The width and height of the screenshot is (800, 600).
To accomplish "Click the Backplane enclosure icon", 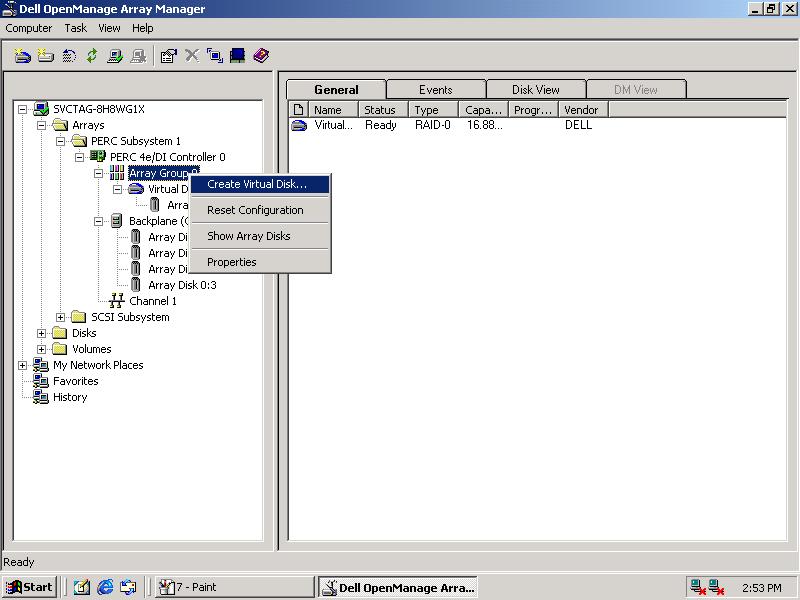I will click(117, 221).
